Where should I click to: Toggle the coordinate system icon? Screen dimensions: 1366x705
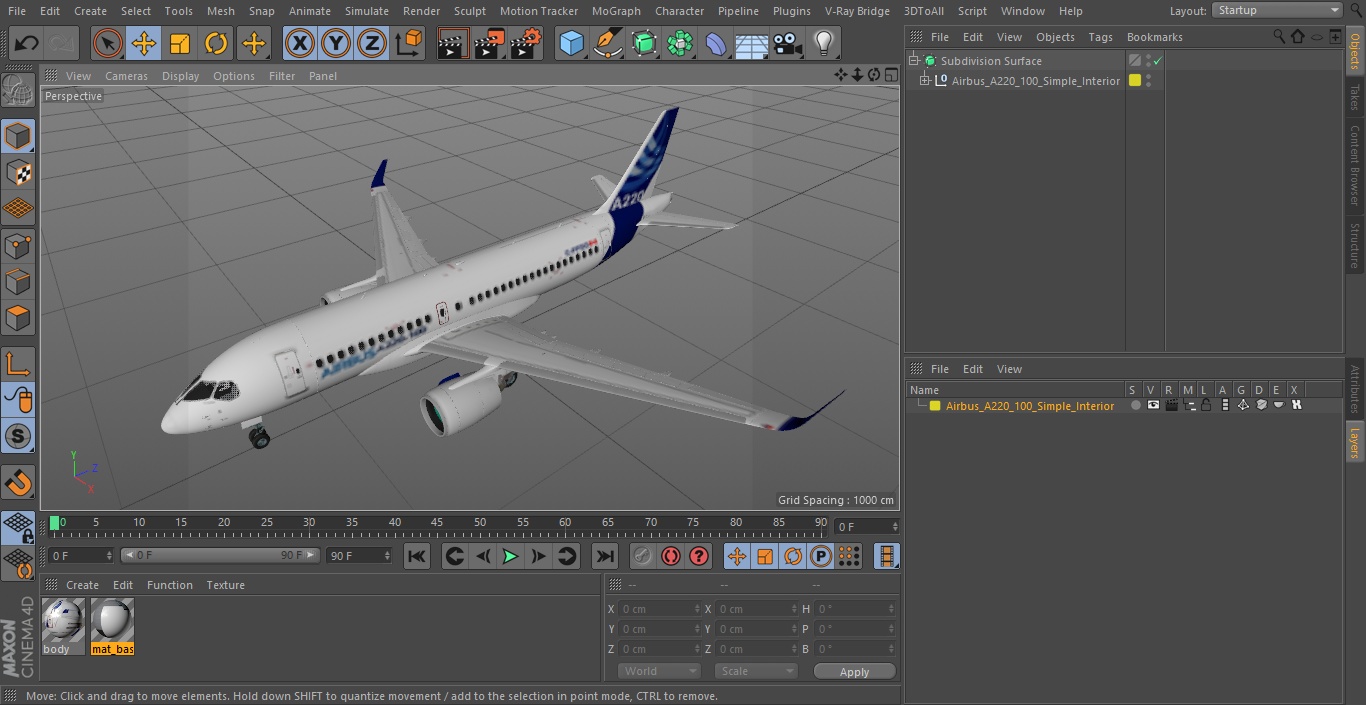click(409, 43)
